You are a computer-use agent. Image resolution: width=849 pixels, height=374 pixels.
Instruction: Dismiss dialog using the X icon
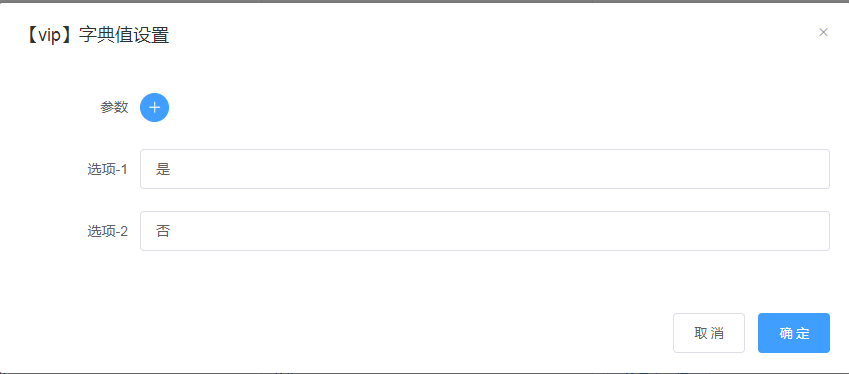(823, 32)
